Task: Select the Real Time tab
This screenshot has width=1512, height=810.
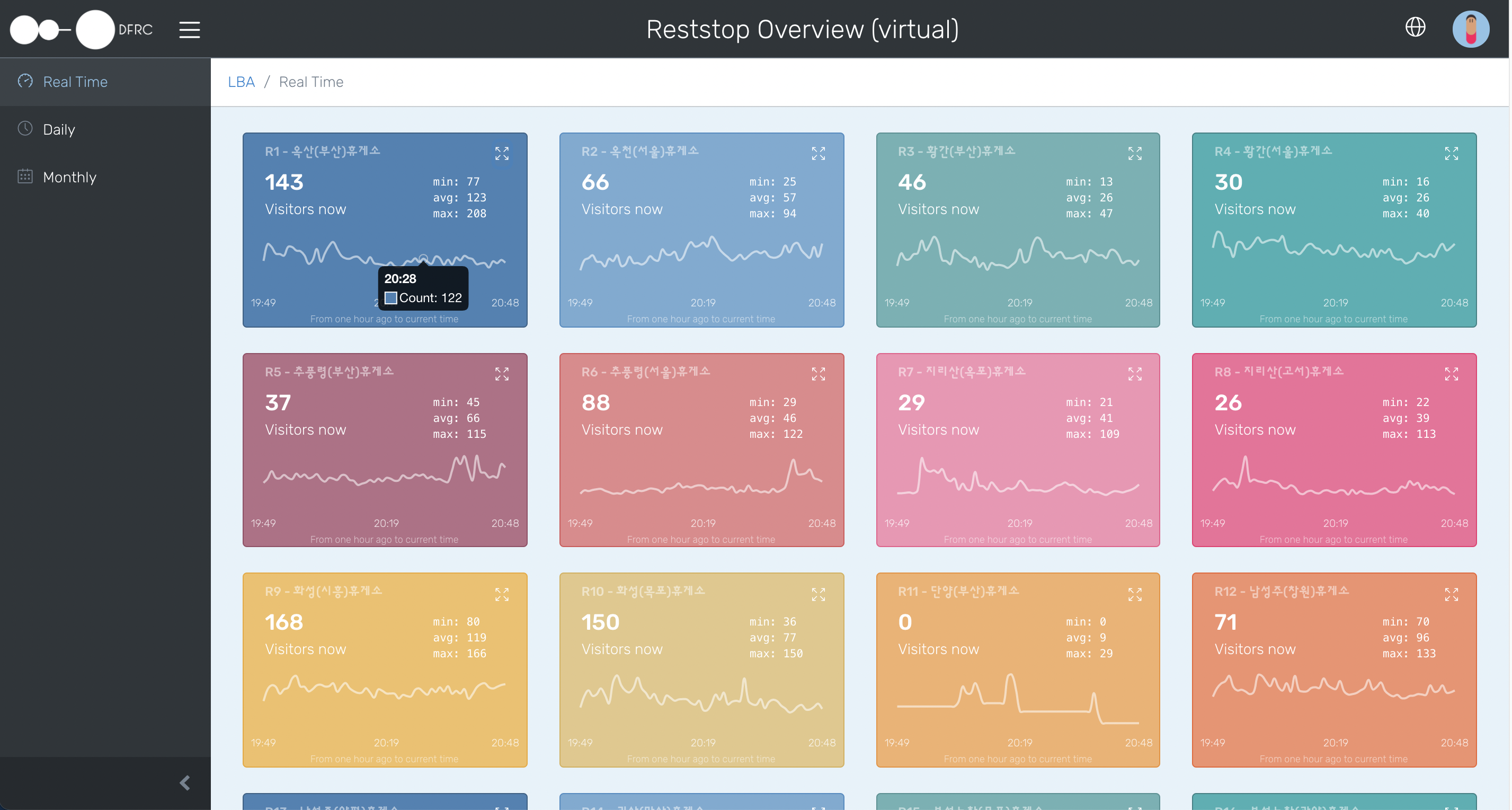Action: [75, 80]
